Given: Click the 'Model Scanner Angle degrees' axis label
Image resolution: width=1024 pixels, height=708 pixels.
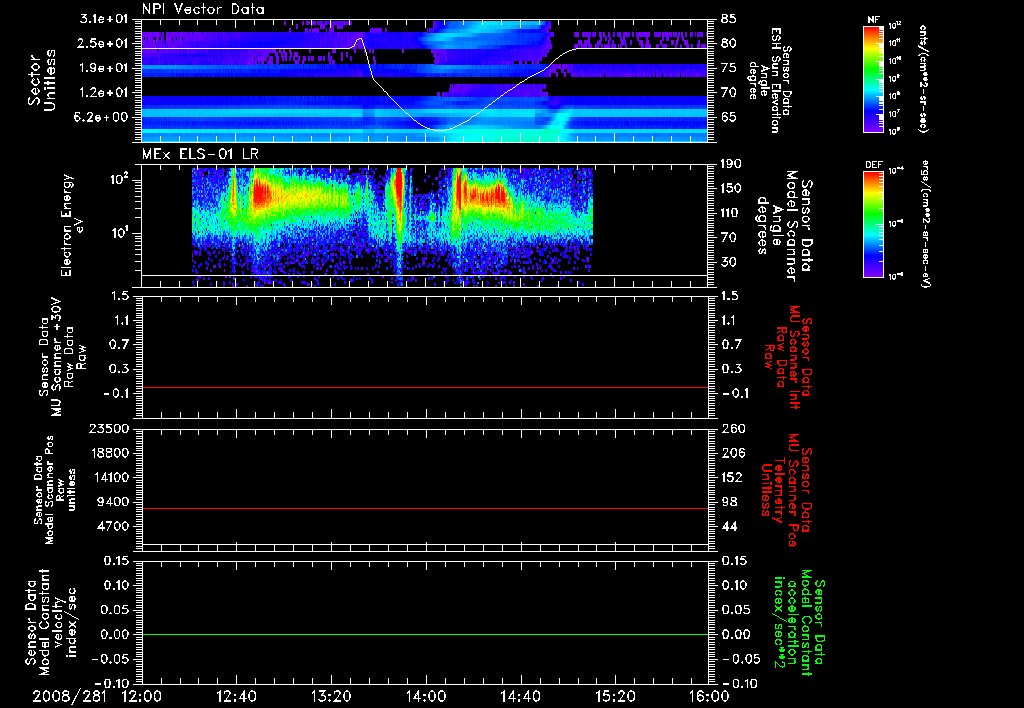Looking at the screenshot, I should pyautogui.click(x=785, y=226).
